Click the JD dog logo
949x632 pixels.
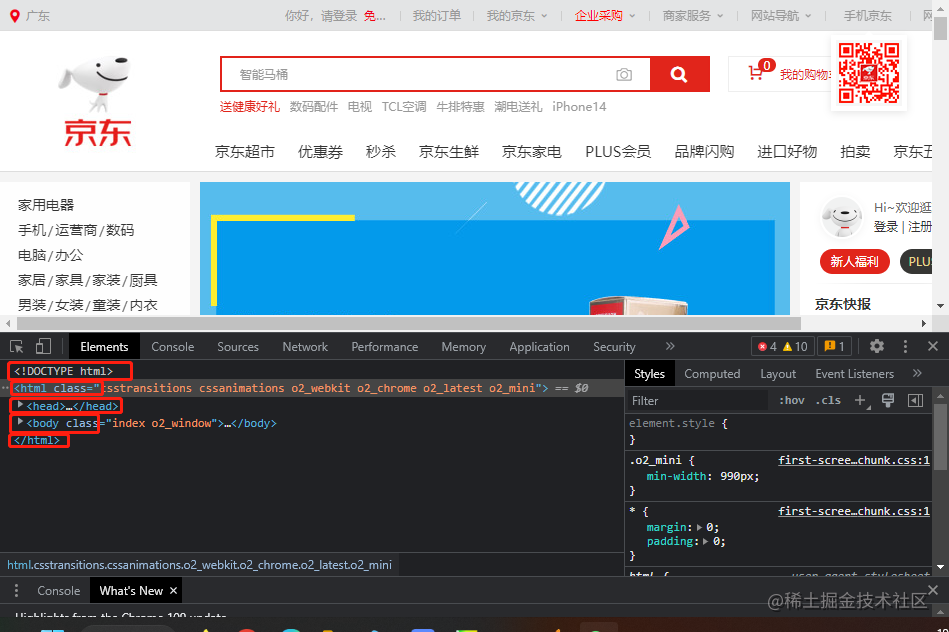tap(97, 102)
